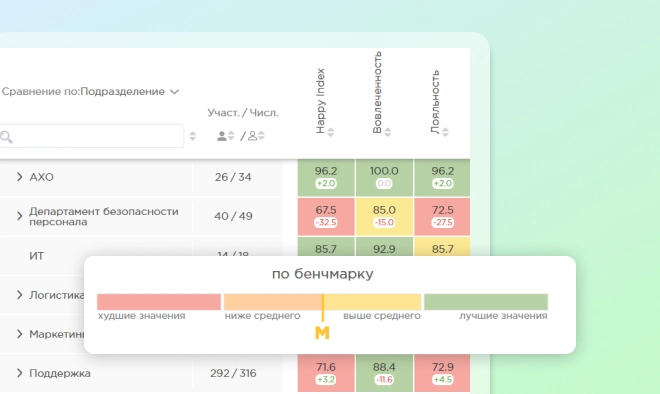Click the red худшие значения legend swatch
The height and width of the screenshot is (394, 660).
pyautogui.click(x=159, y=302)
